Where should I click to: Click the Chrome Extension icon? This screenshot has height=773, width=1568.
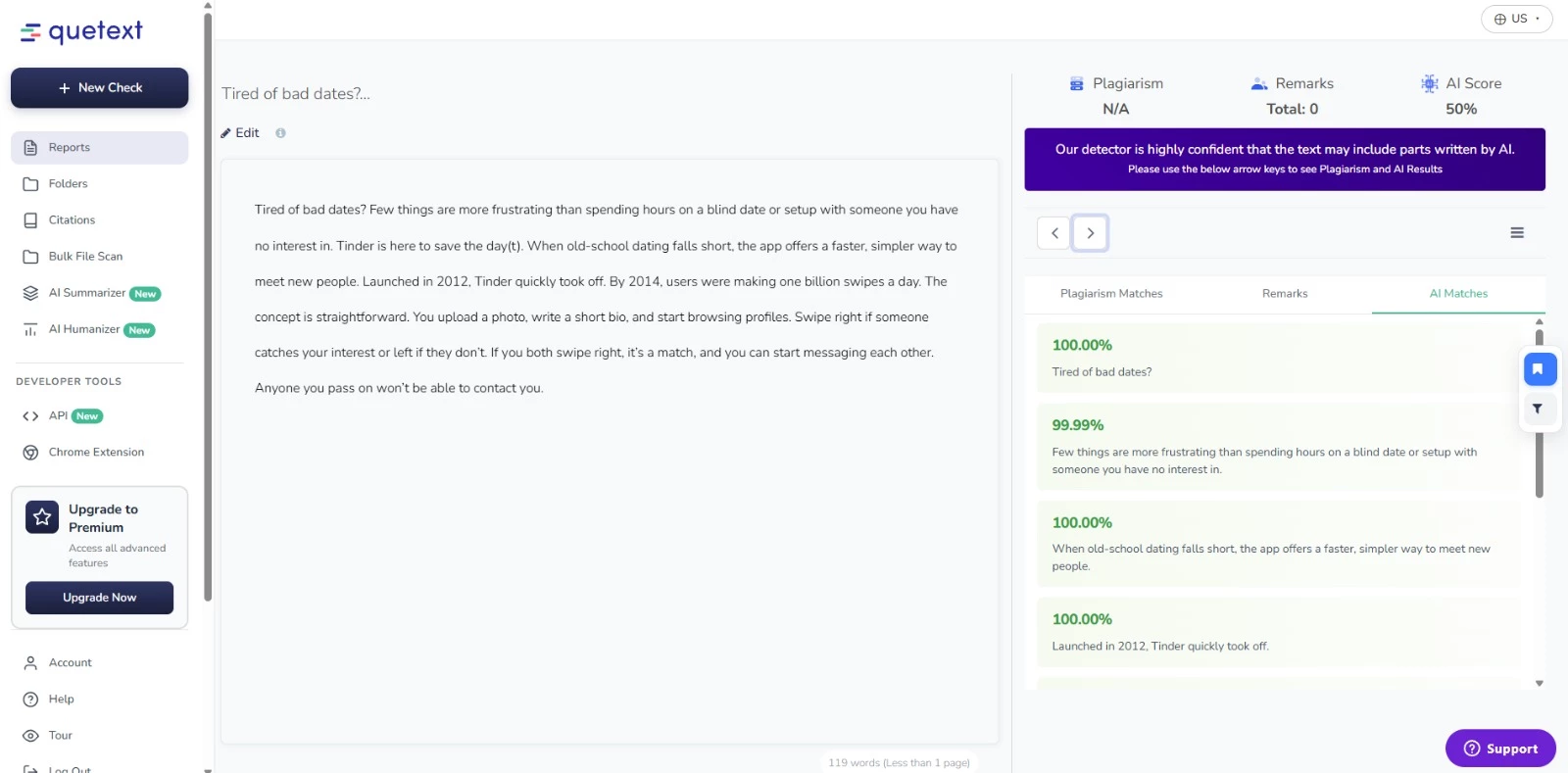point(30,453)
